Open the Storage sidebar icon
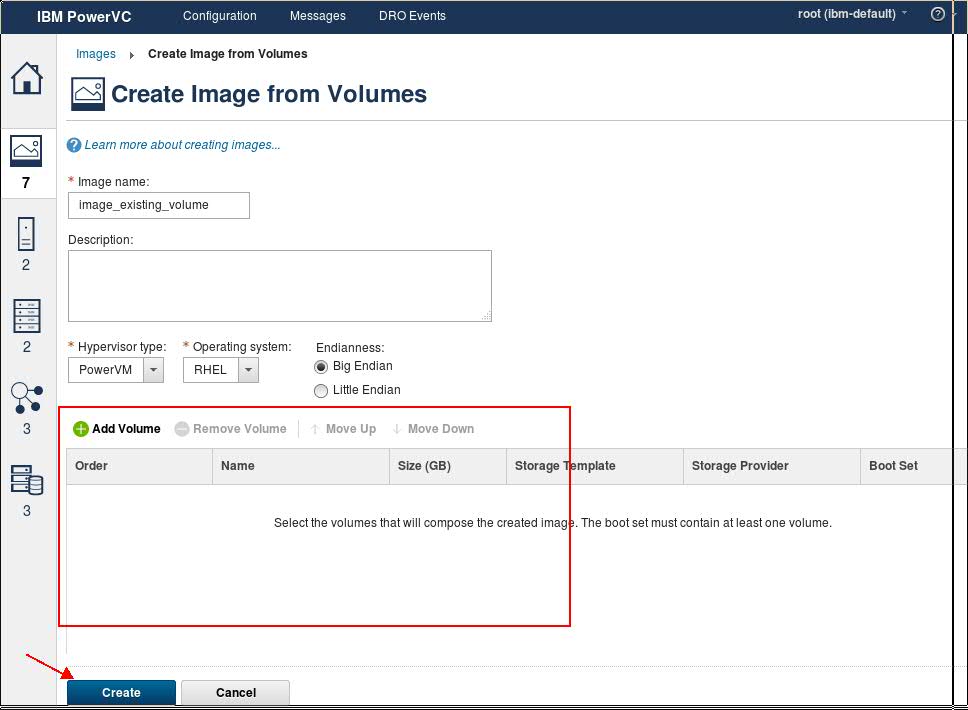 point(27,480)
